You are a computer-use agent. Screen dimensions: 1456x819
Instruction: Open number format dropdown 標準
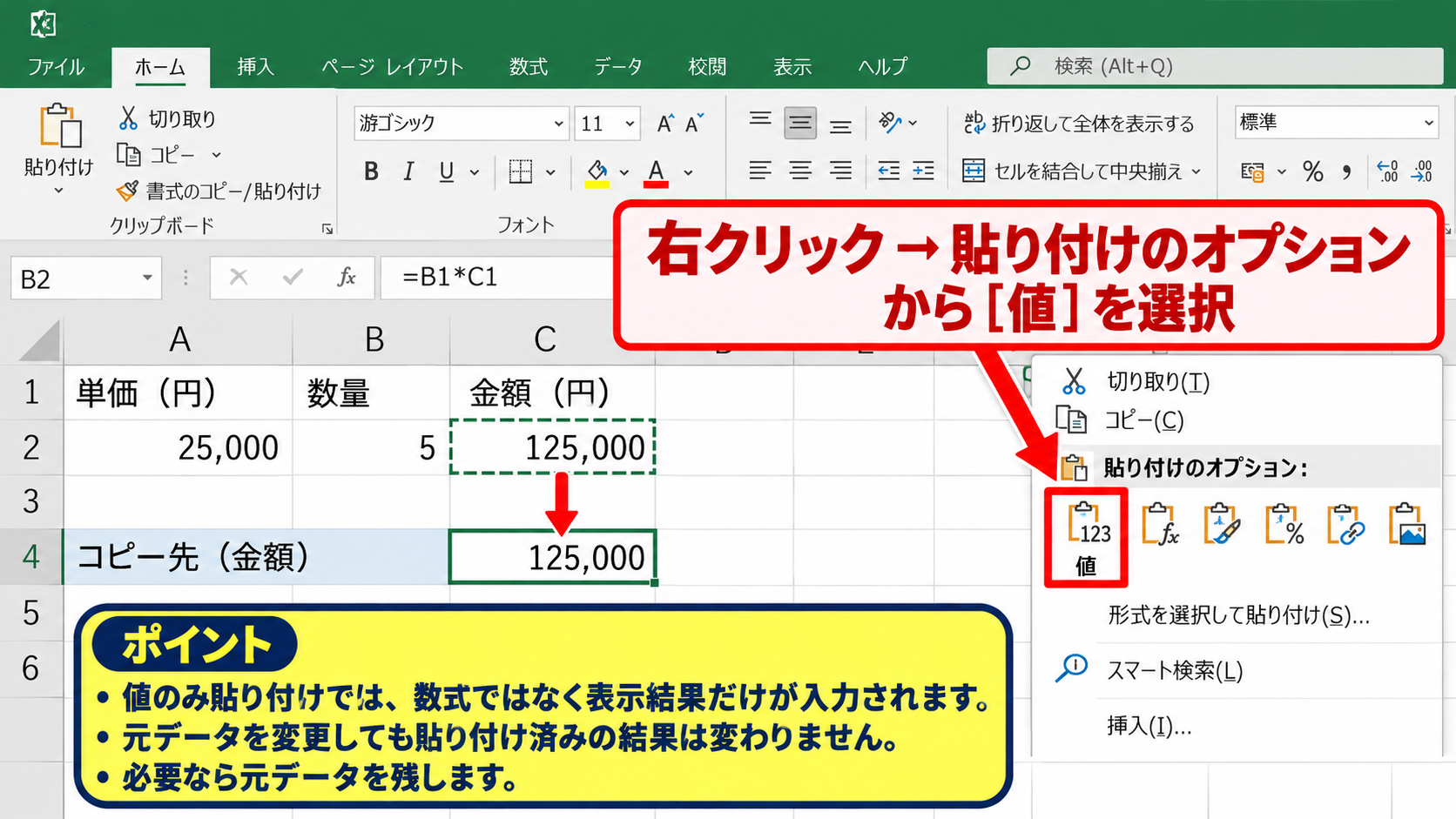tap(1429, 123)
